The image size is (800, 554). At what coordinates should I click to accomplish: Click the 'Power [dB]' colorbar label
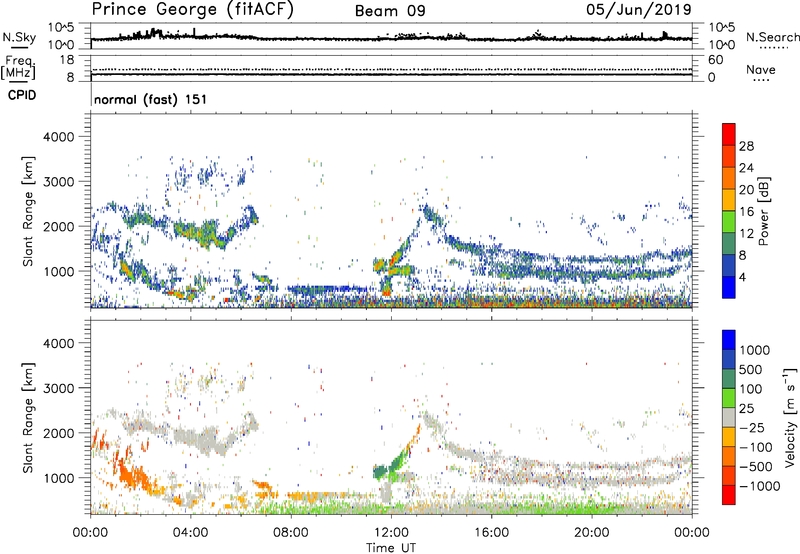coord(764,211)
